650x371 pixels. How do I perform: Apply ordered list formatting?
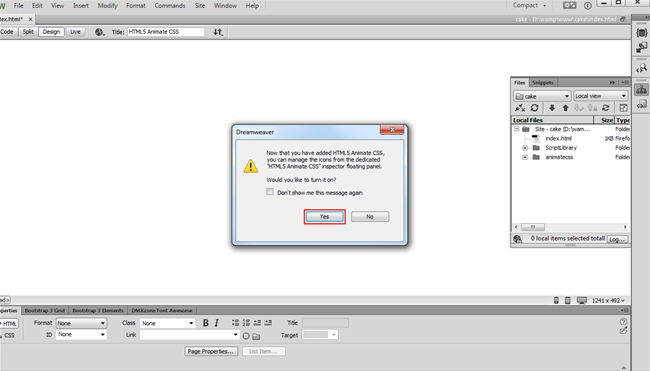click(x=246, y=323)
